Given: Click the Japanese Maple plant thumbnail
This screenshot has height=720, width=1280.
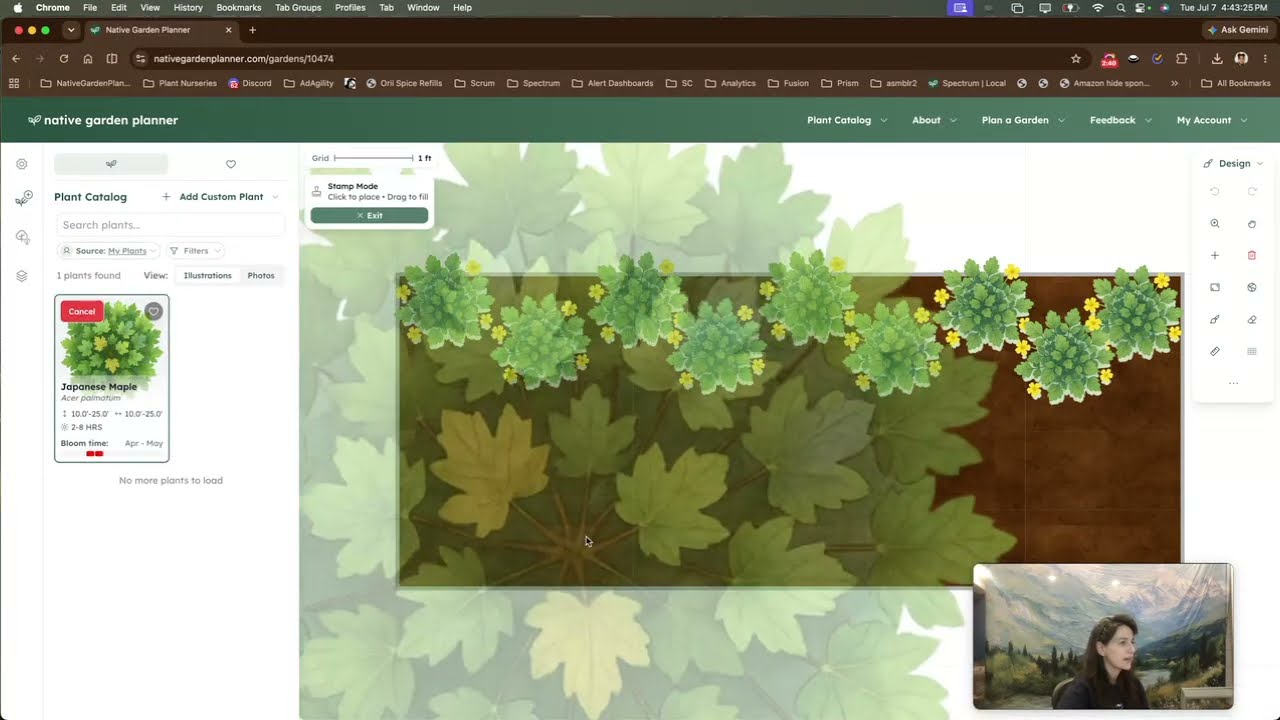Looking at the screenshot, I should 112,339.
